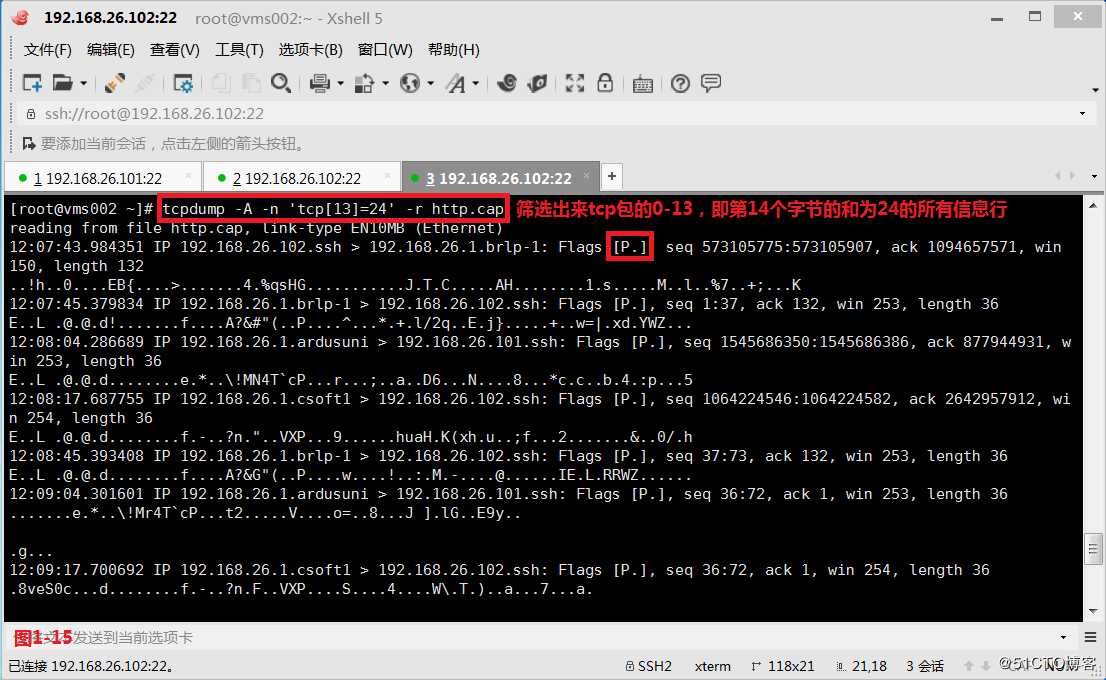Image resolution: width=1106 pixels, height=680 pixels.
Task: Open the tab list dropdown arrow
Action: tap(1094, 176)
